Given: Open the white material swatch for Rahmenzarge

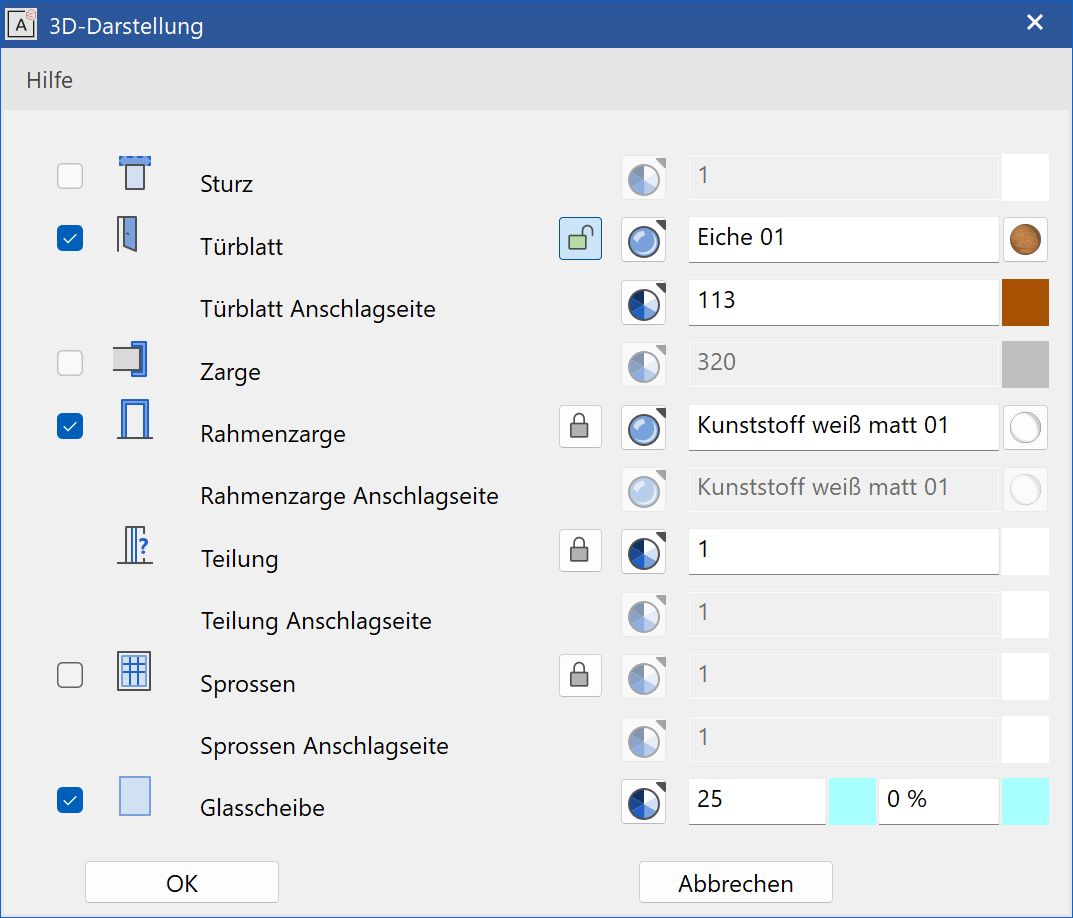Looking at the screenshot, I should [1025, 428].
